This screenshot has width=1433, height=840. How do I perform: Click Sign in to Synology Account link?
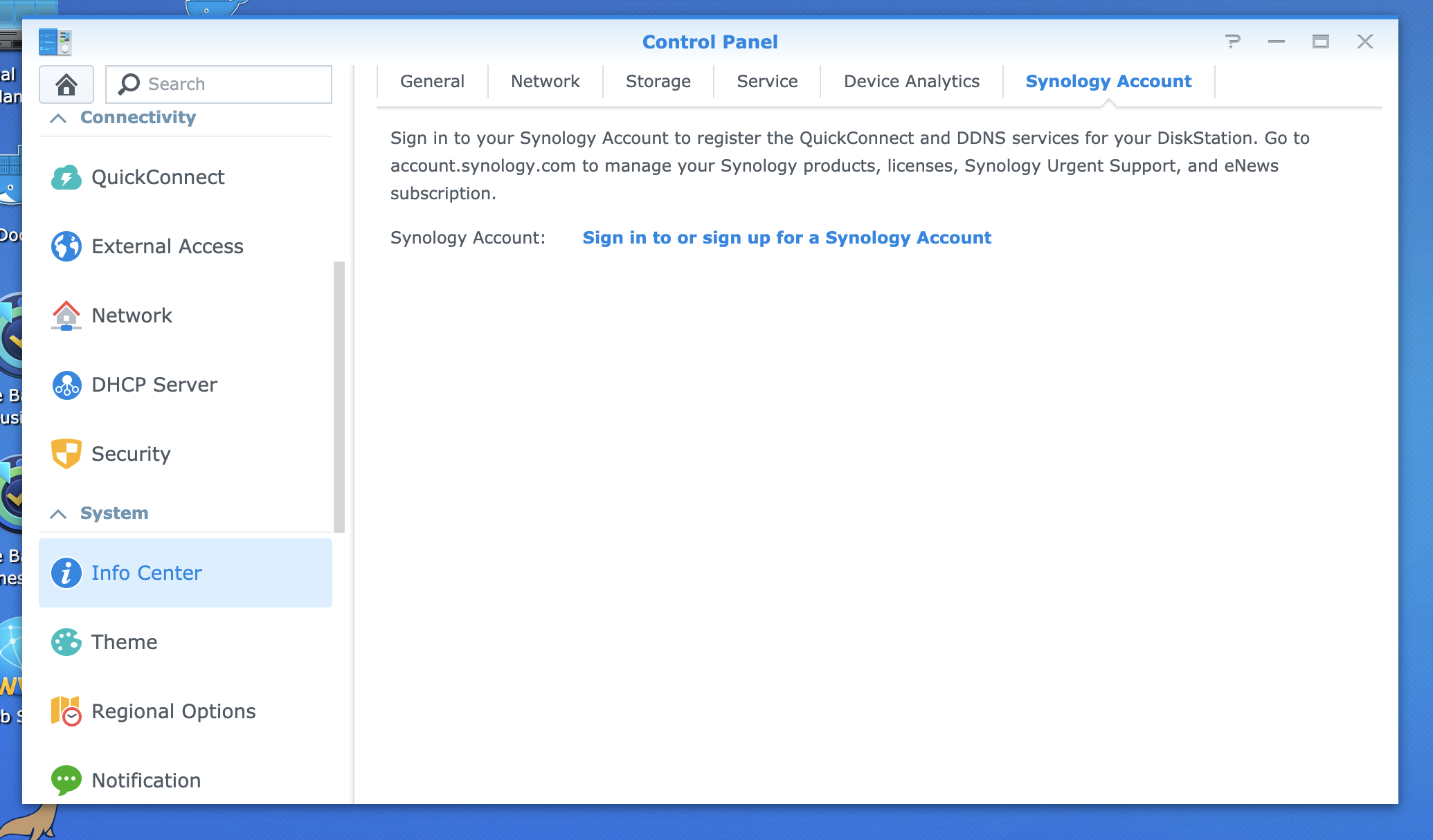787,237
